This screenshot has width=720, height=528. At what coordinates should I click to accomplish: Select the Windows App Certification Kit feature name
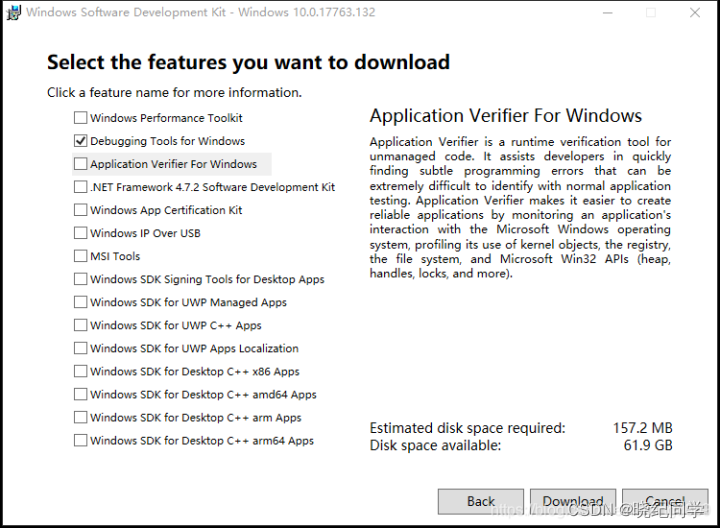(x=166, y=210)
